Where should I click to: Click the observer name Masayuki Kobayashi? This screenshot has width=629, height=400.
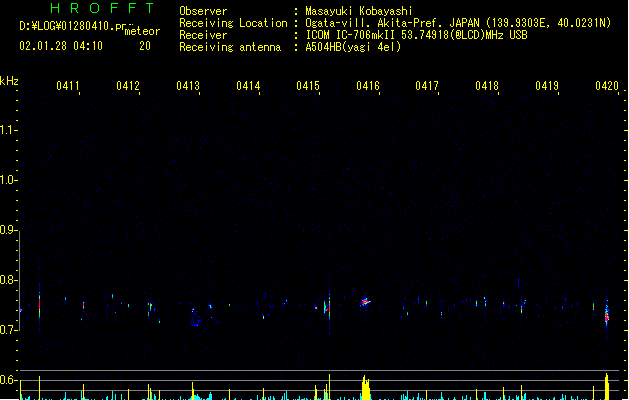[x=358, y=11]
